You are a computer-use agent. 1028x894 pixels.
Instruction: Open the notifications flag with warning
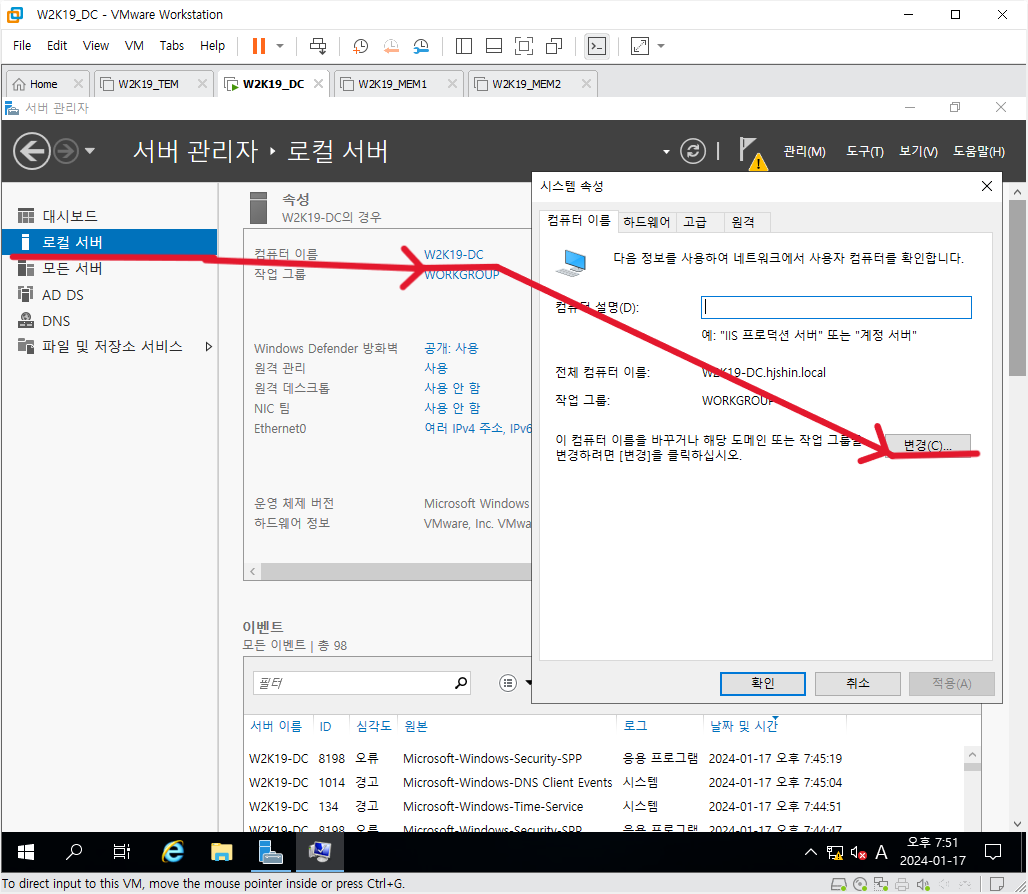point(751,153)
